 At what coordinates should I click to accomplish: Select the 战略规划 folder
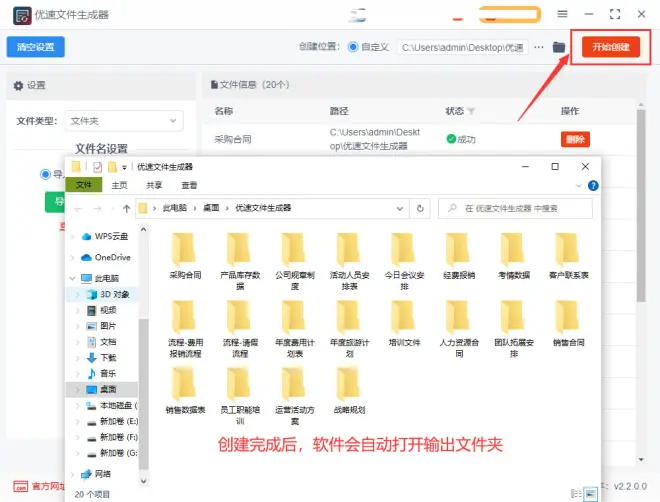[x=349, y=390]
